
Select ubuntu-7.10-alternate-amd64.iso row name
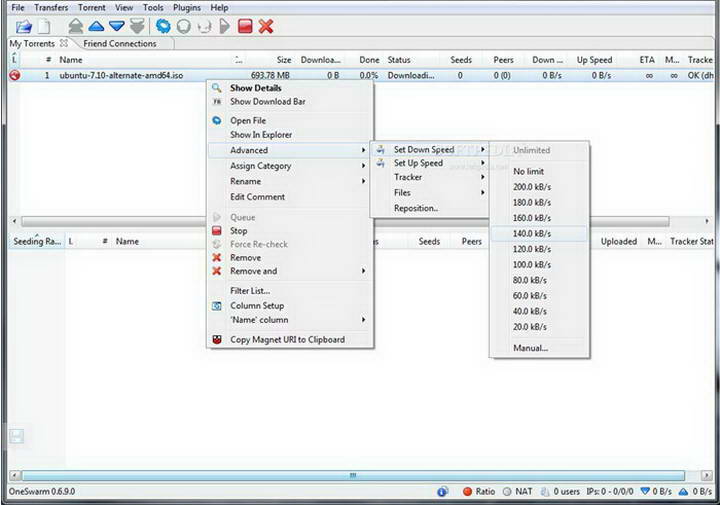pyautogui.click(x=121, y=75)
